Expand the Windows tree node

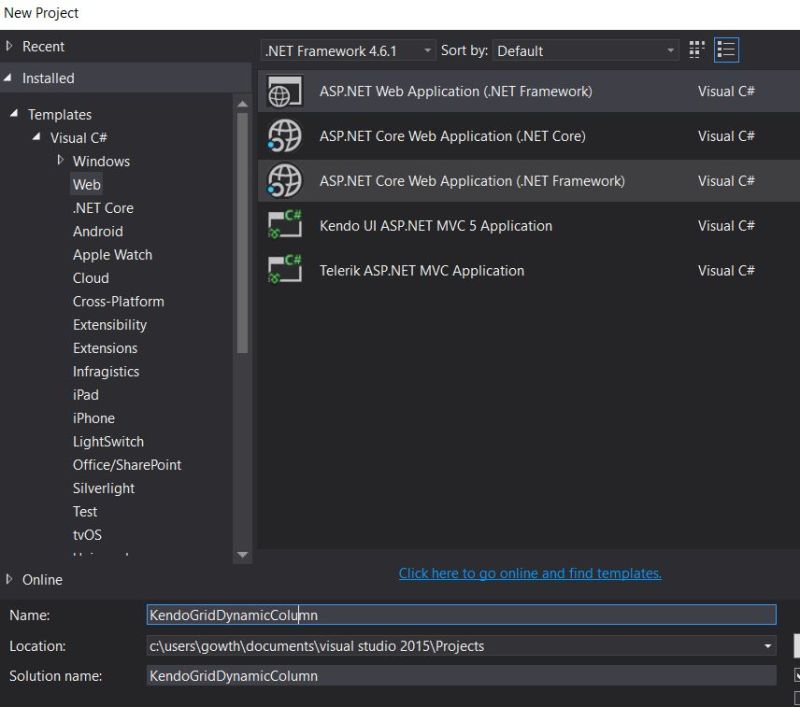click(x=59, y=161)
